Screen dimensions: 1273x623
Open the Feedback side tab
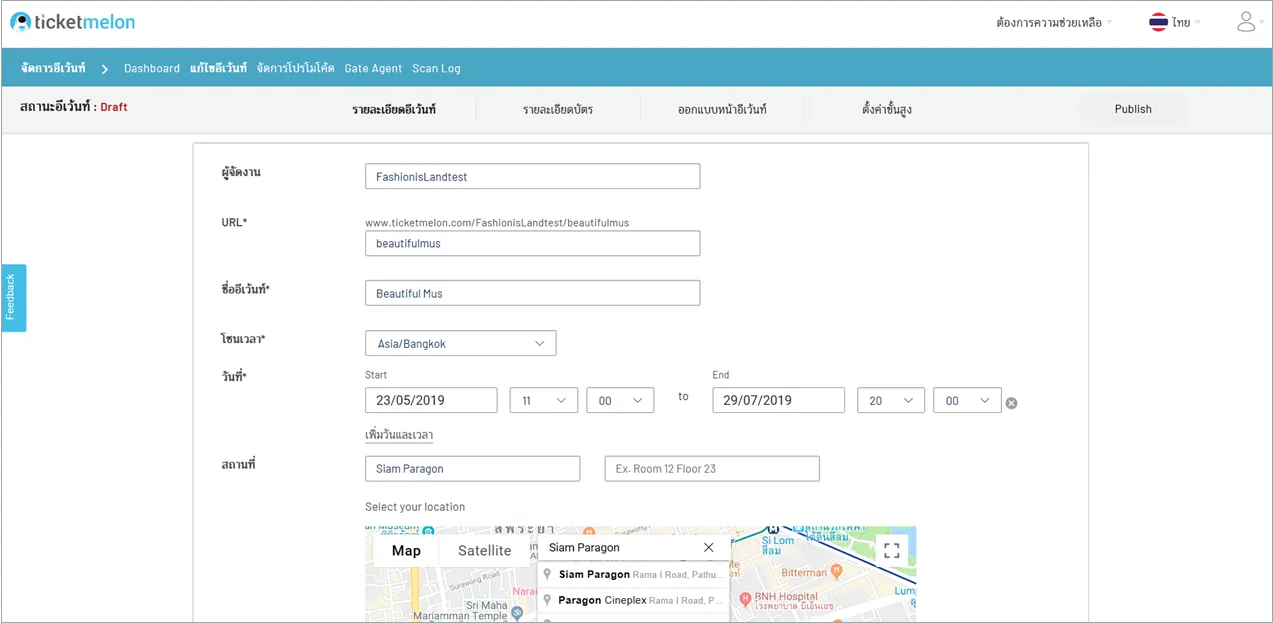click(13, 298)
